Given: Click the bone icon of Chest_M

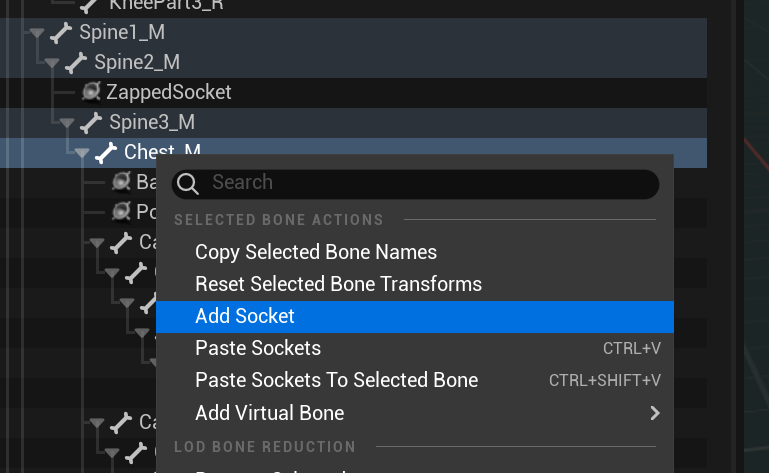Looking at the screenshot, I should [106, 153].
